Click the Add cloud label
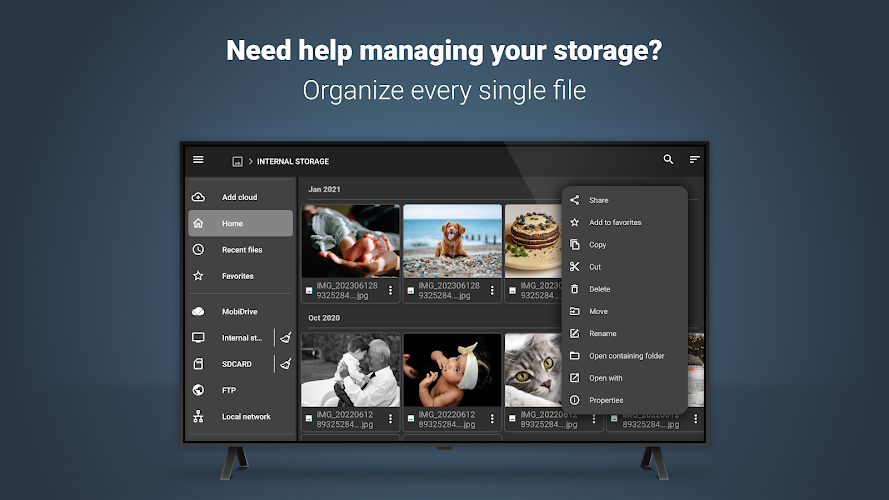889x500 pixels. pos(239,197)
